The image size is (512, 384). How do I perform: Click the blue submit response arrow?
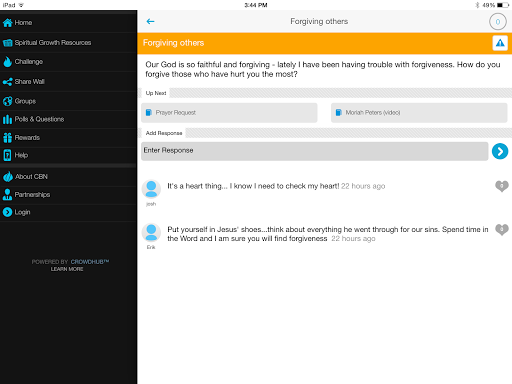500,151
